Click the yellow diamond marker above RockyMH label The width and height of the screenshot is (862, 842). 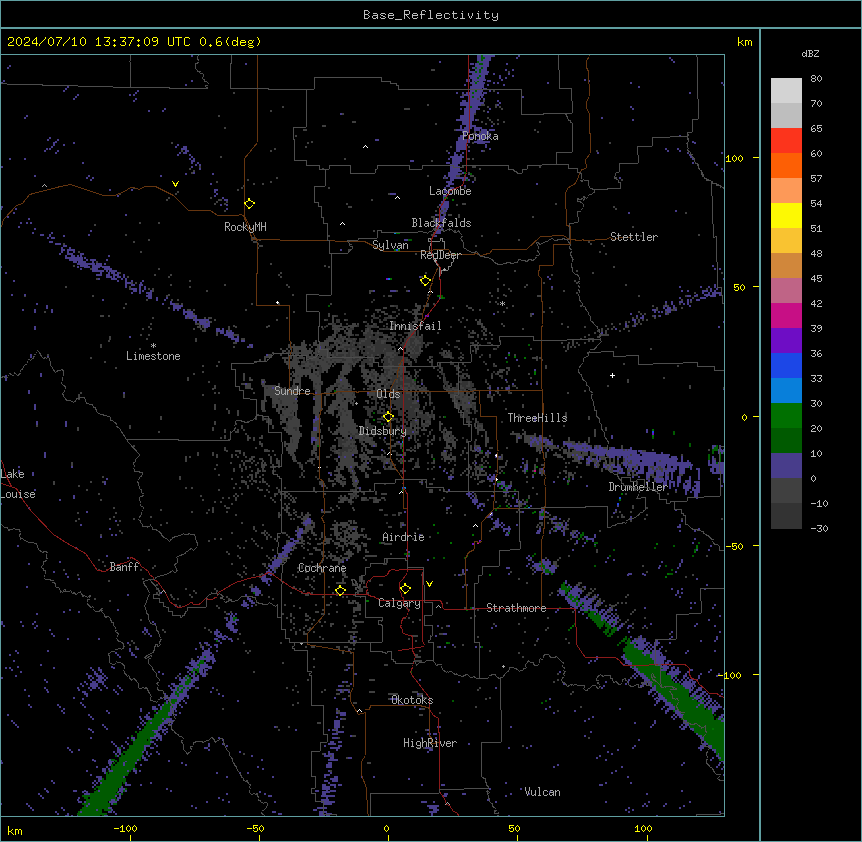pyautogui.click(x=250, y=204)
